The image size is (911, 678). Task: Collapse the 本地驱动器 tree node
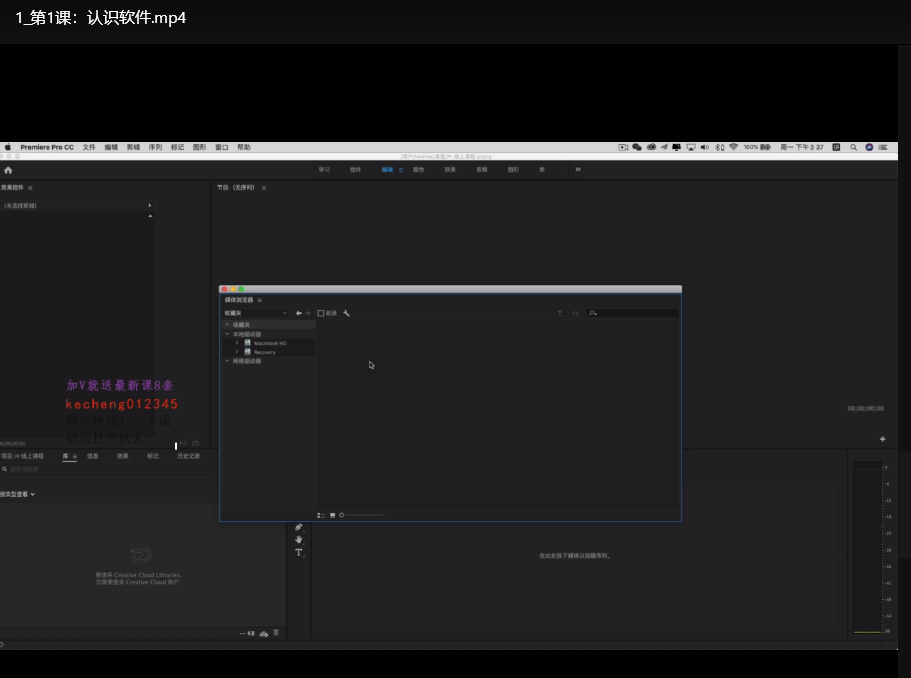pos(227,334)
